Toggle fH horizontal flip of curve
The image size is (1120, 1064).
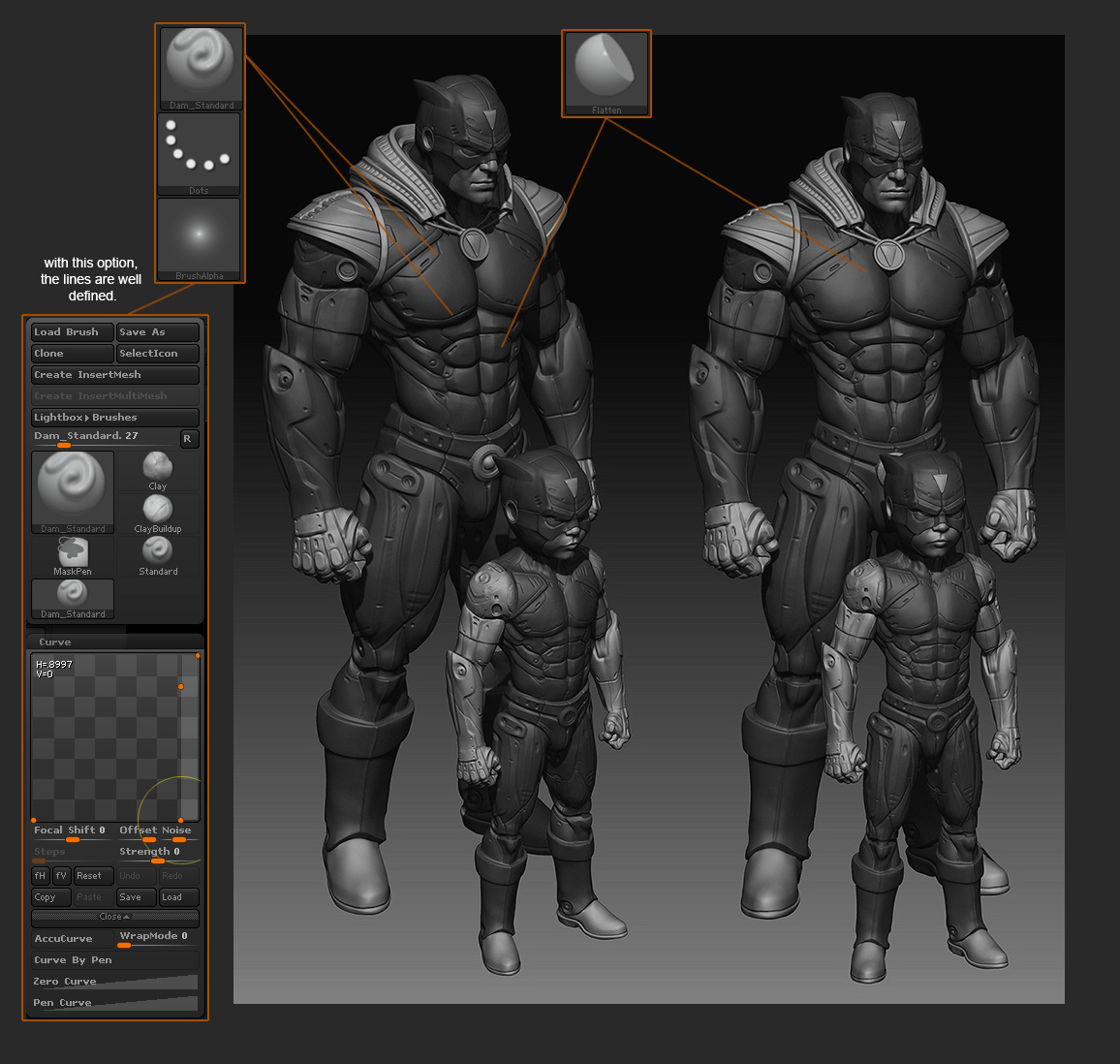[41, 876]
